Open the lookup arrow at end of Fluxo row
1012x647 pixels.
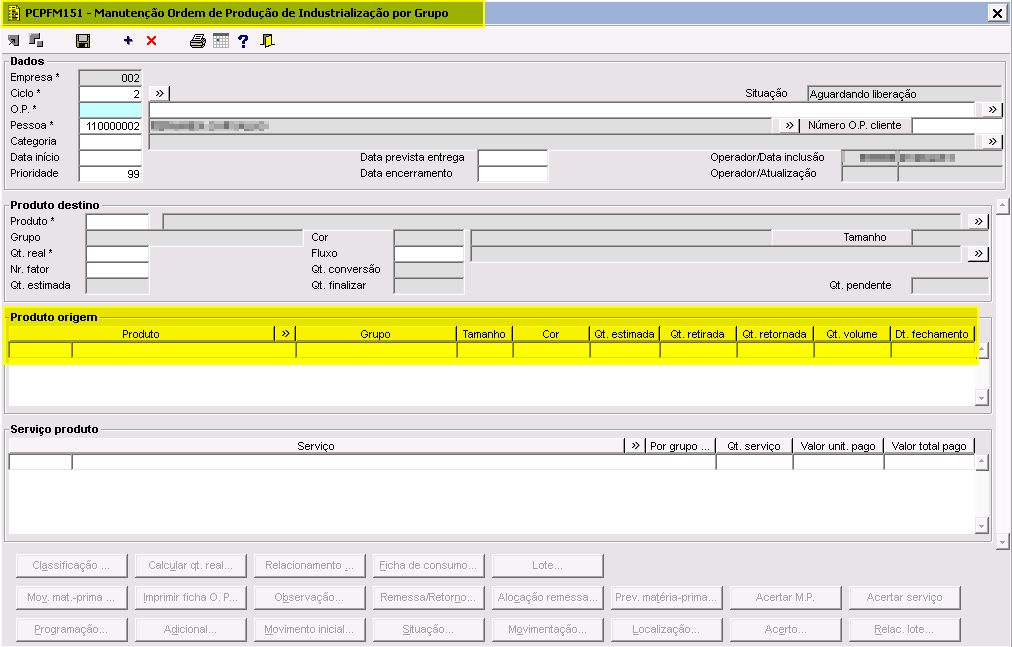click(x=978, y=253)
